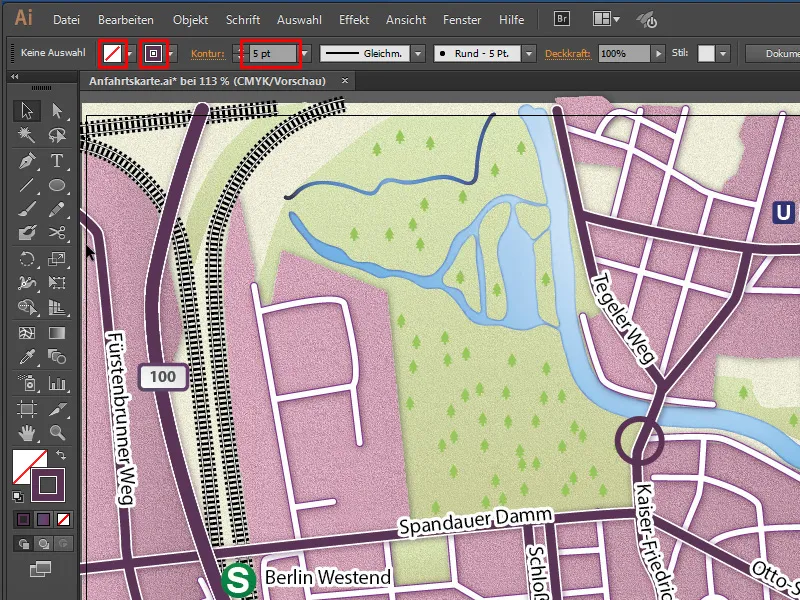Enable Draw Inside mode
The width and height of the screenshot is (800, 600).
click(64, 544)
